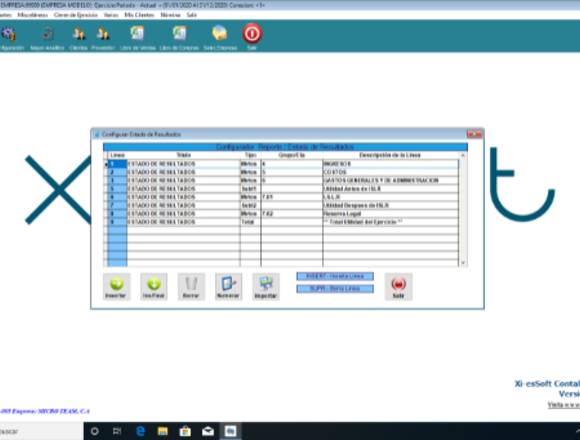This screenshot has width=580, height=440.
Task: Open File Explorer from the taskbar
Action: 163,431
